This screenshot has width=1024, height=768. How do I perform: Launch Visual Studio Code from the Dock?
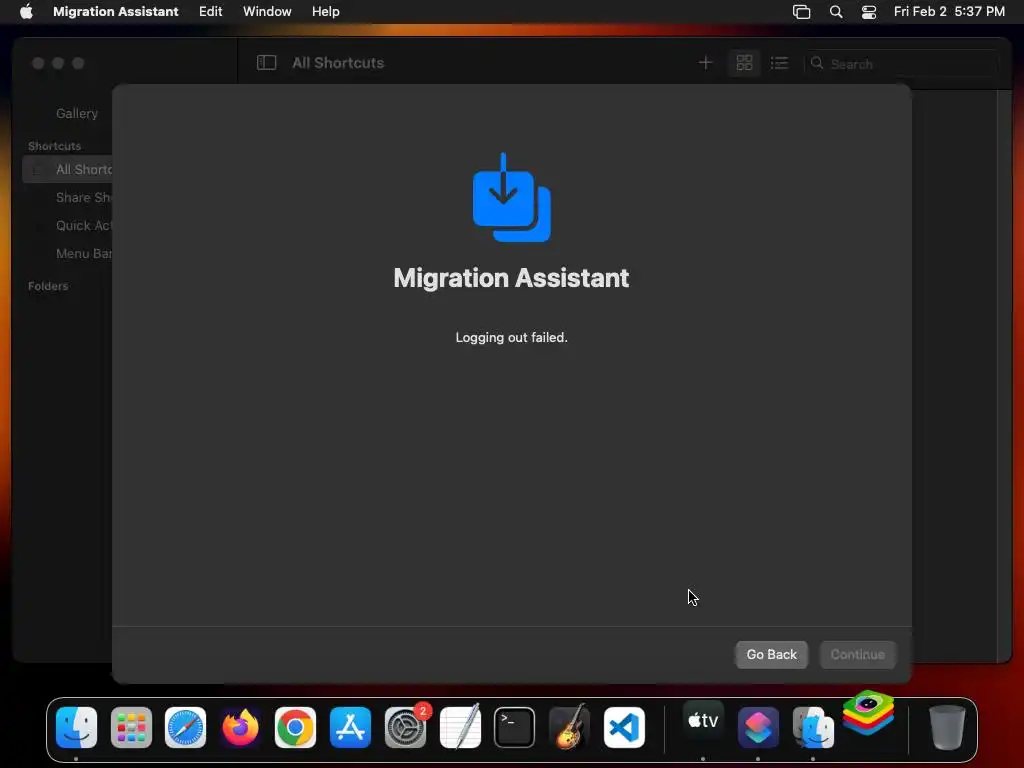tap(624, 728)
